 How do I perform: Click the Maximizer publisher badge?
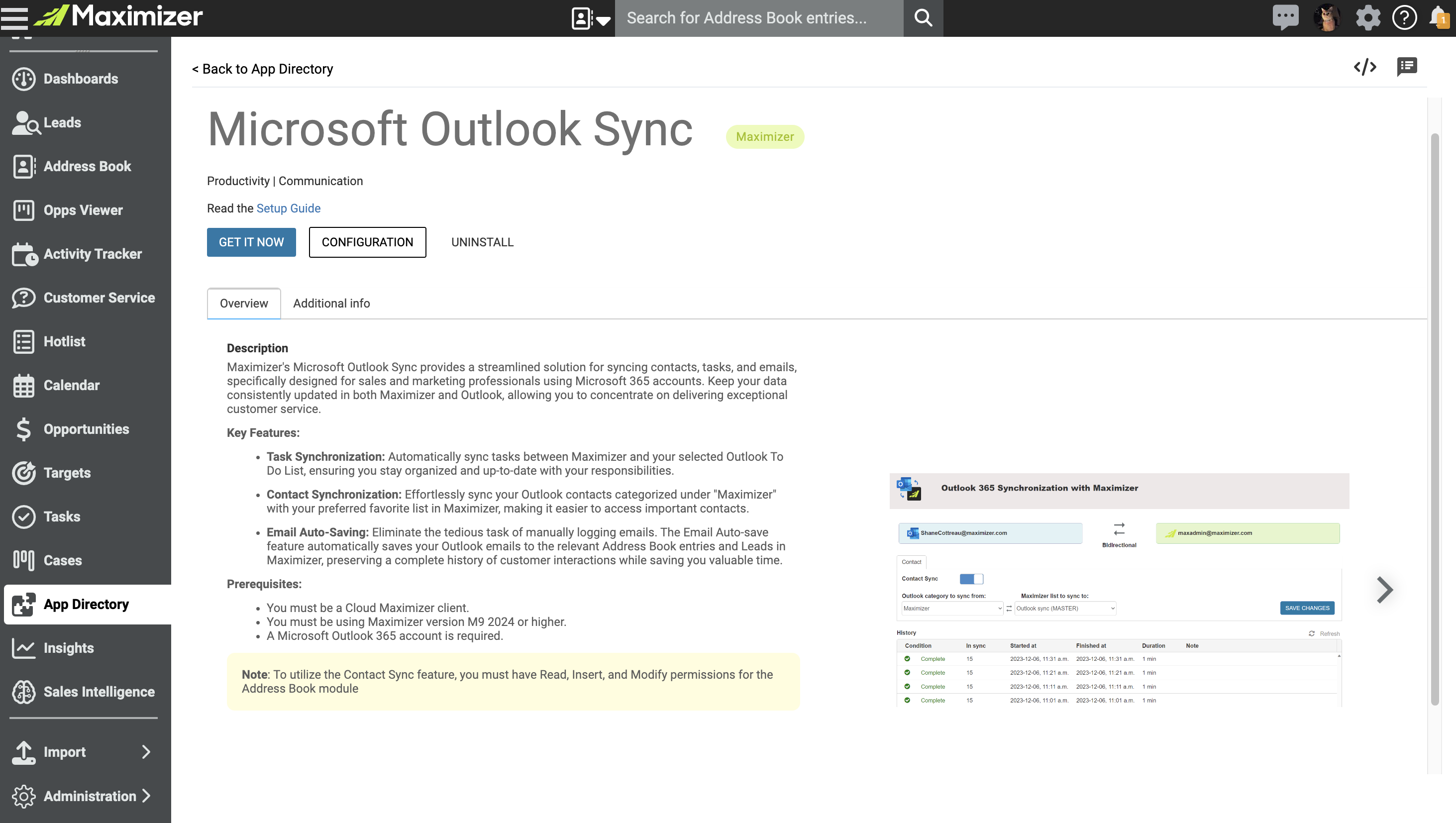[765, 137]
